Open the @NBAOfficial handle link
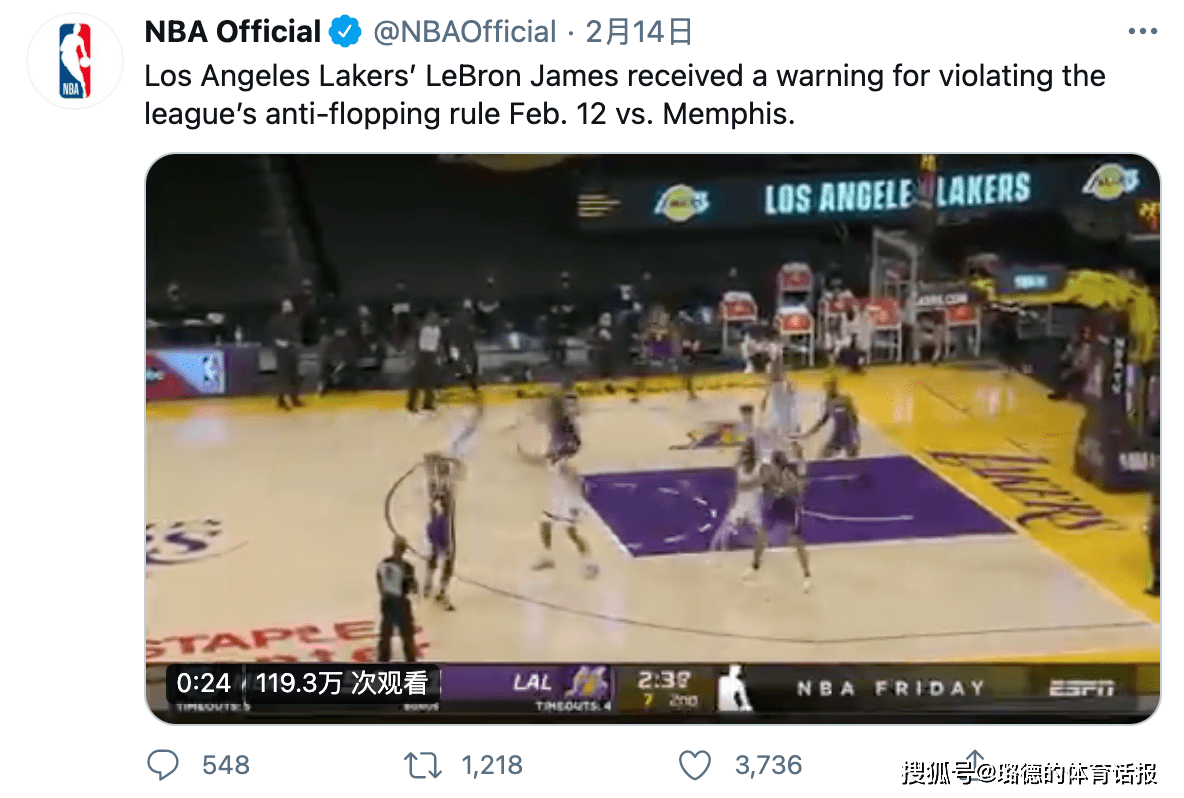 (464, 33)
